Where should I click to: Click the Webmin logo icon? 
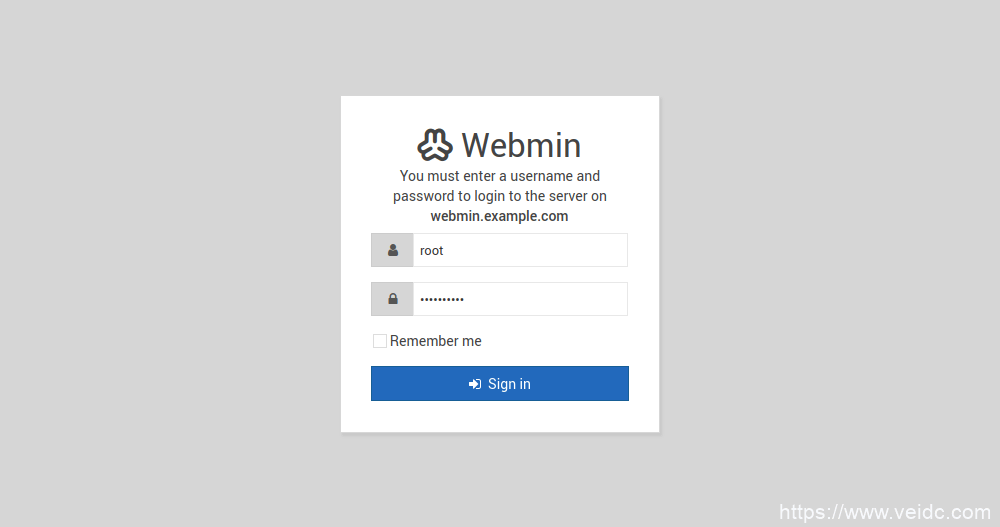click(435, 145)
